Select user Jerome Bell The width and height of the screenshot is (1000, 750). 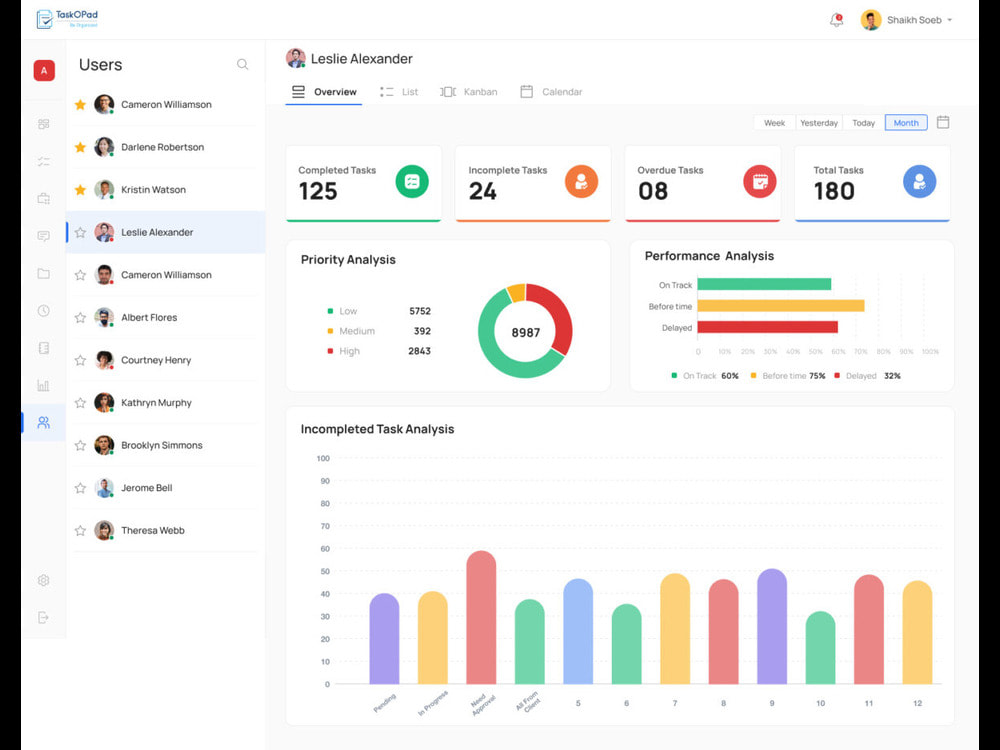165,488
